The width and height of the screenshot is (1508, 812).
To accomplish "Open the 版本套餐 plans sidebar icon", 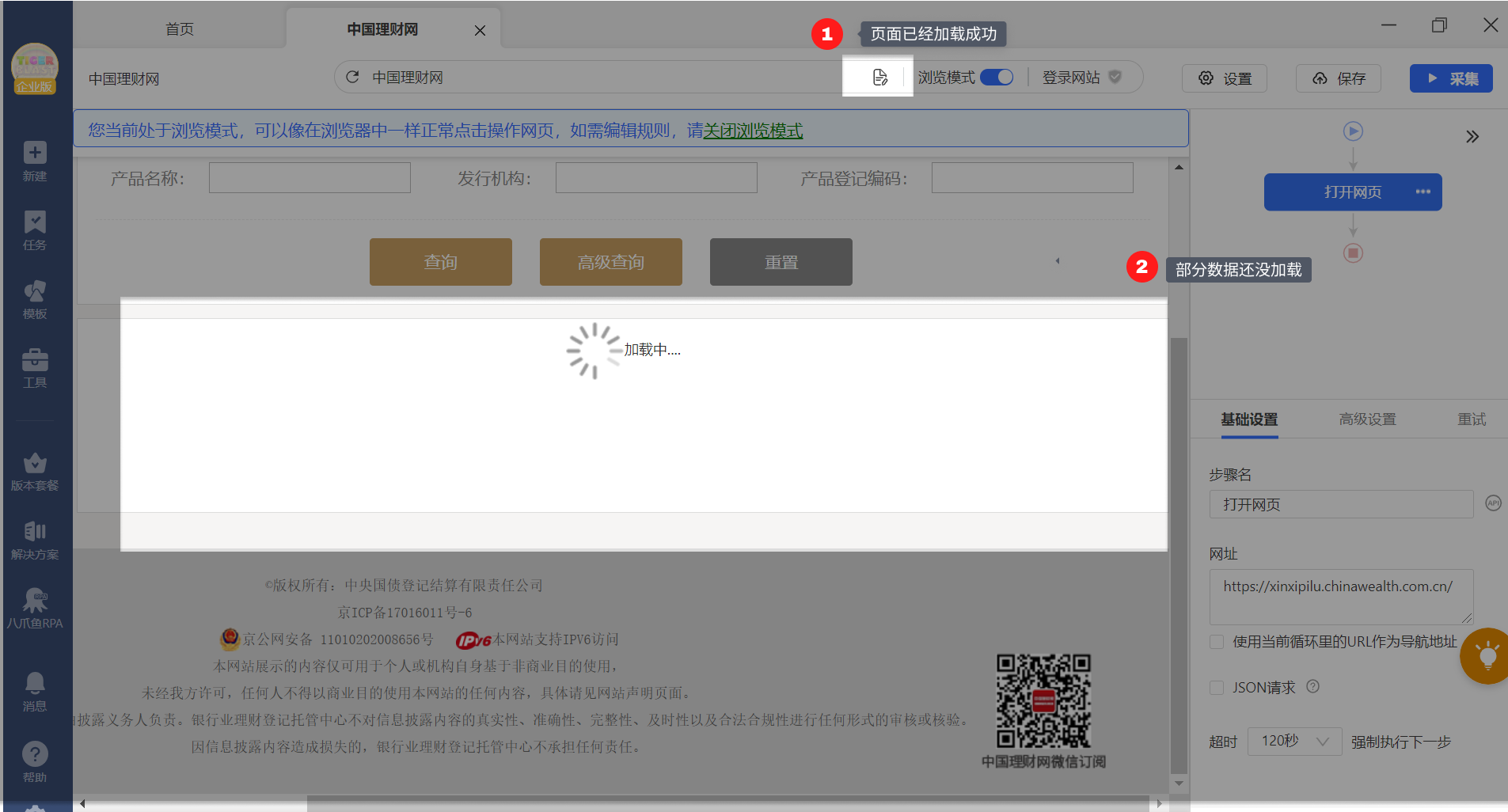I will click(x=35, y=472).
